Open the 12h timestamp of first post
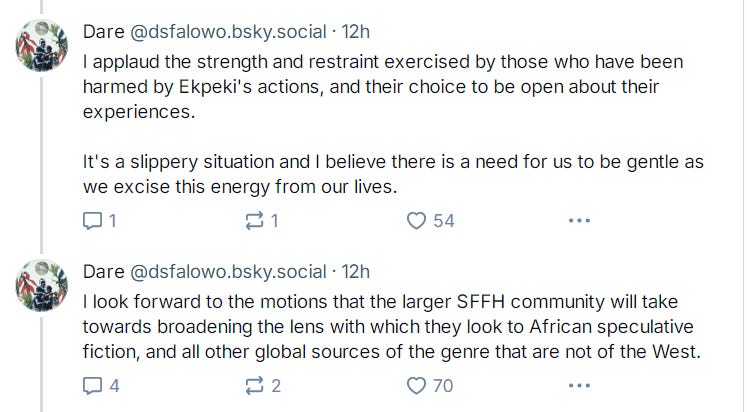 [x=355, y=33]
